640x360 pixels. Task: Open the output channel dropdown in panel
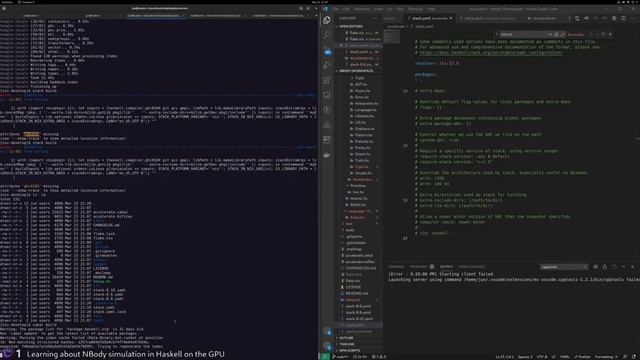click(564, 267)
